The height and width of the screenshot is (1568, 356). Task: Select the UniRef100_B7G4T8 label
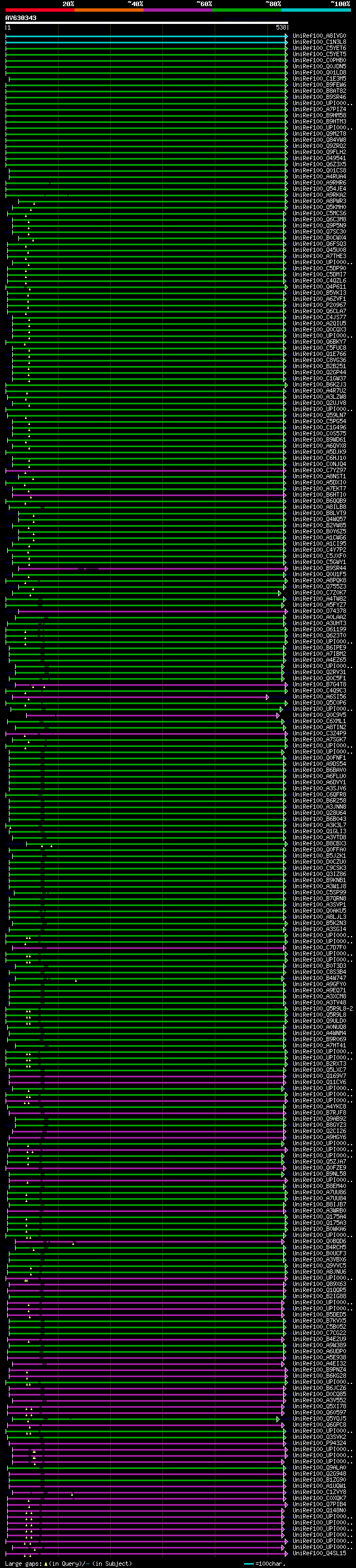[x=319, y=685]
